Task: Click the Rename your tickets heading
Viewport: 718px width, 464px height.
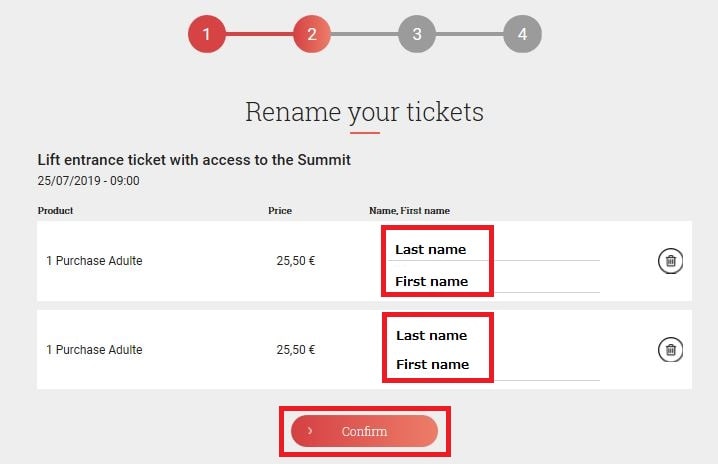Action: point(364,112)
